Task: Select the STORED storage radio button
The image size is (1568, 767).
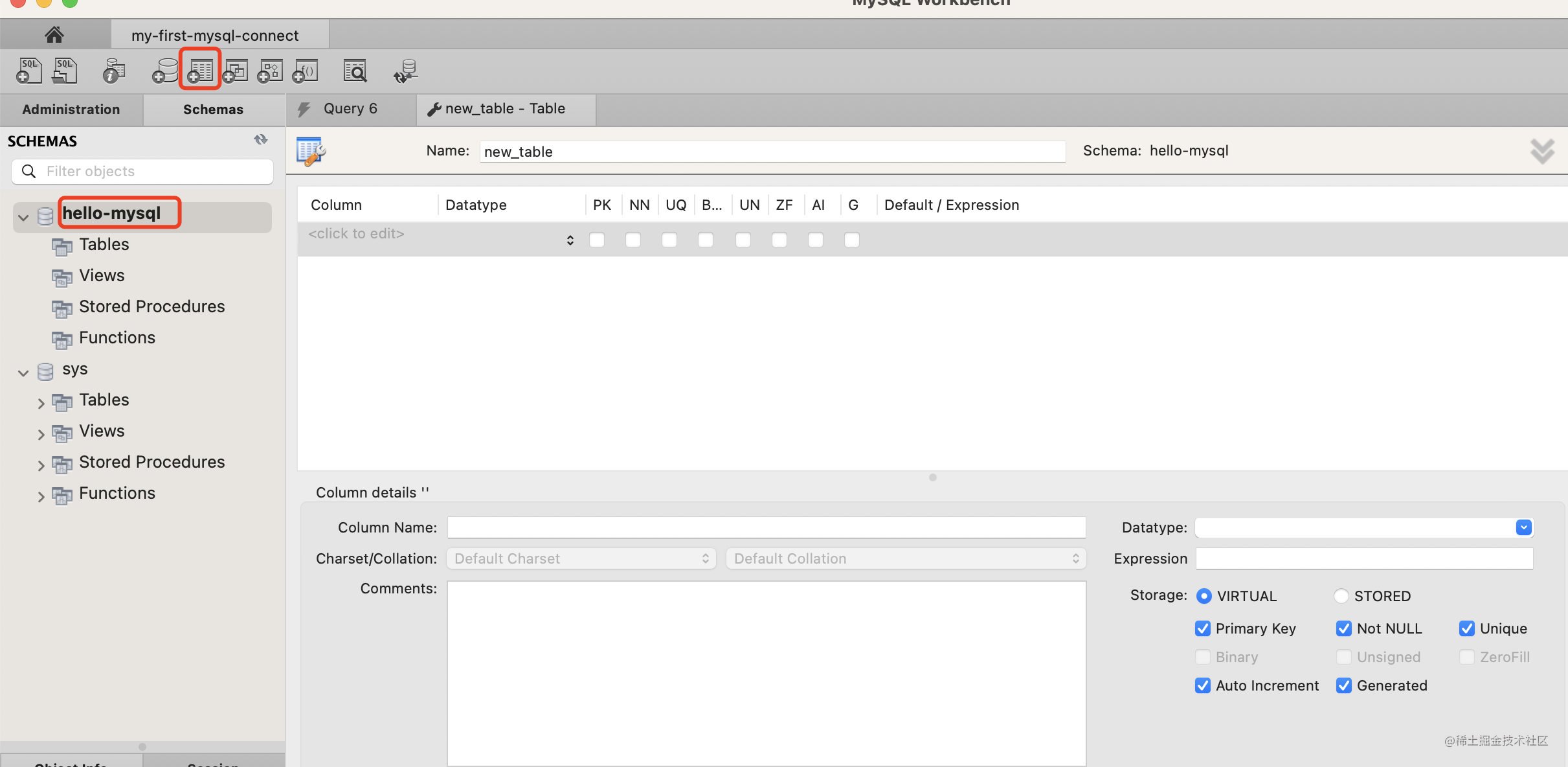Action: pos(1341,596)
